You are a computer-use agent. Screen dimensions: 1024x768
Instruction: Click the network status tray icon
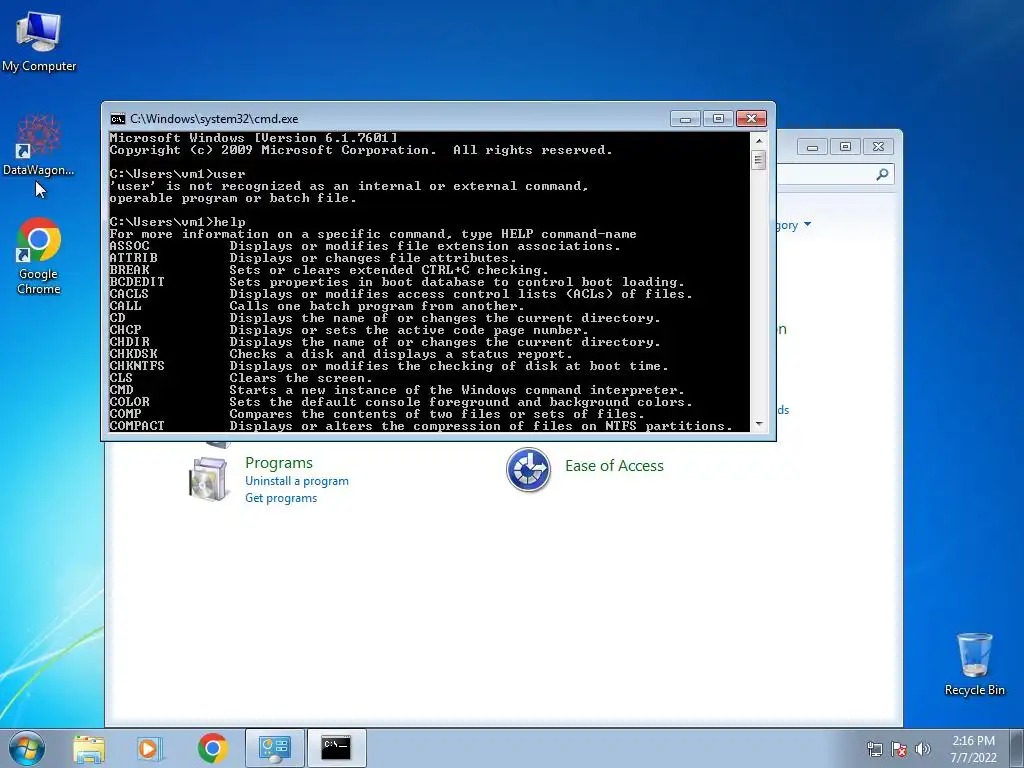874,749
